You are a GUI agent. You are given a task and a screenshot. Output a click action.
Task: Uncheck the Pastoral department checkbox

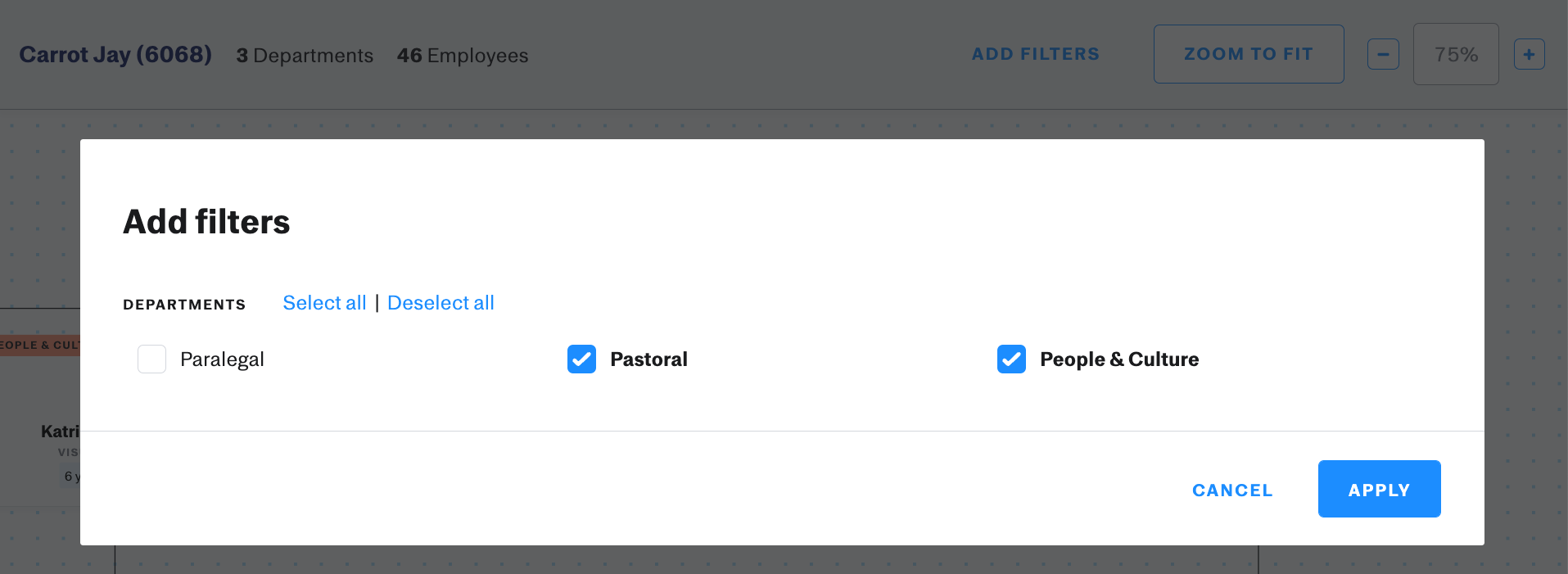tap(581, 359)
